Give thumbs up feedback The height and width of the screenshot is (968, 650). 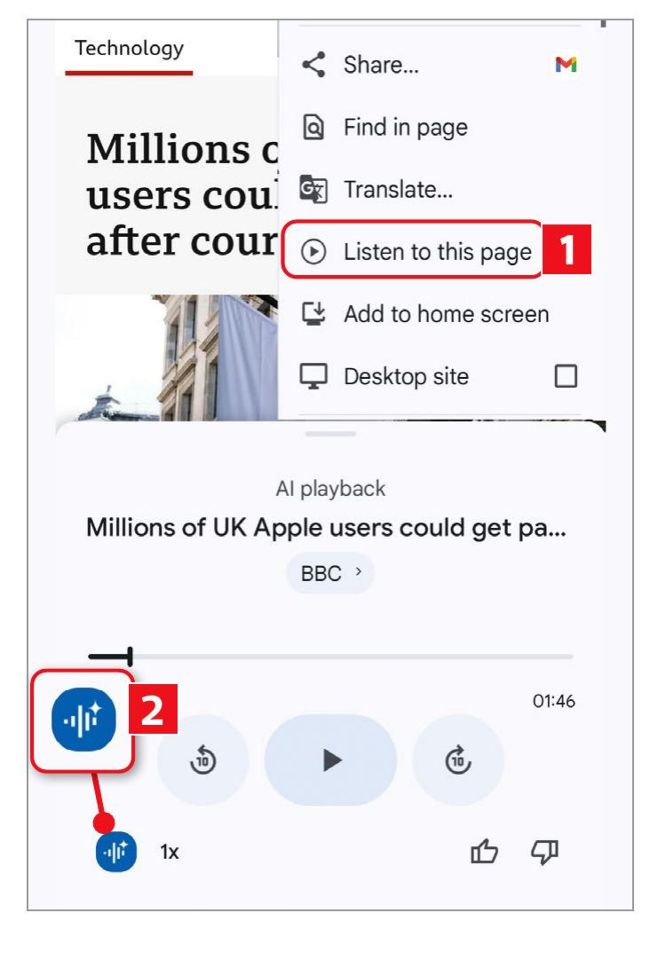(x=484, y=852)
